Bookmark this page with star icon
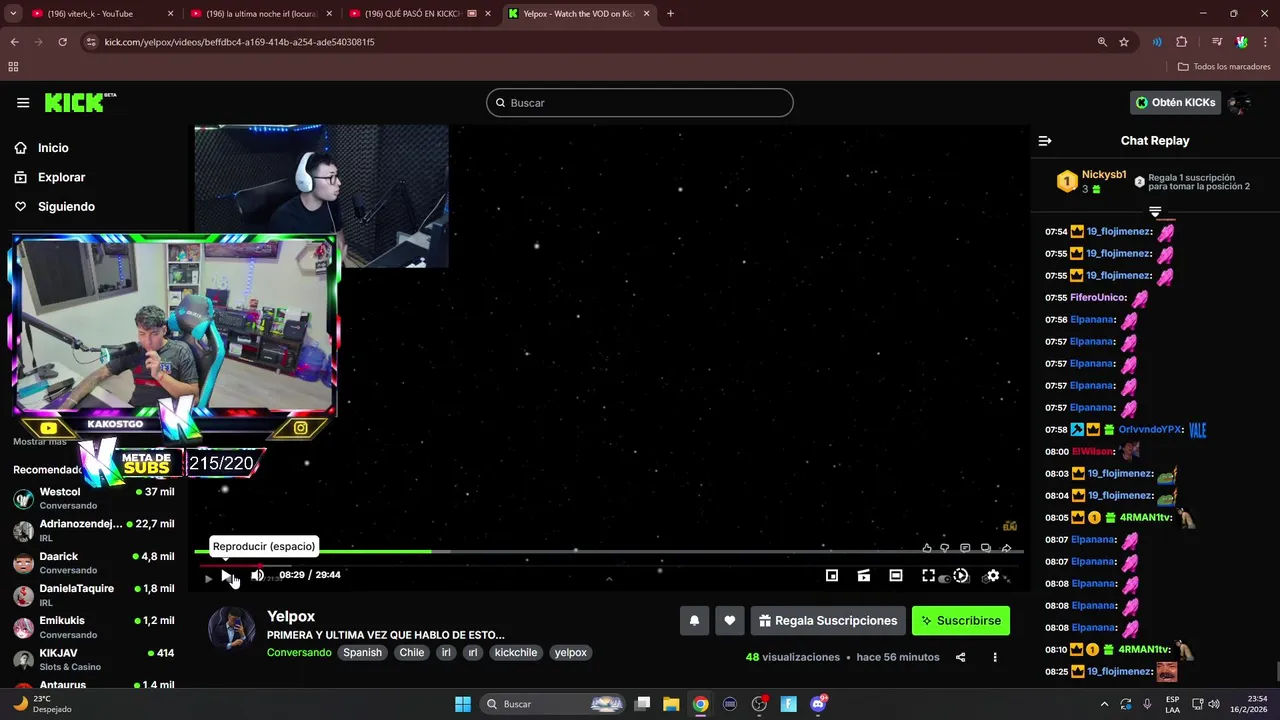Viewport: 1280px width, 720px height. pyautogui.click(x=1124, y=42)
